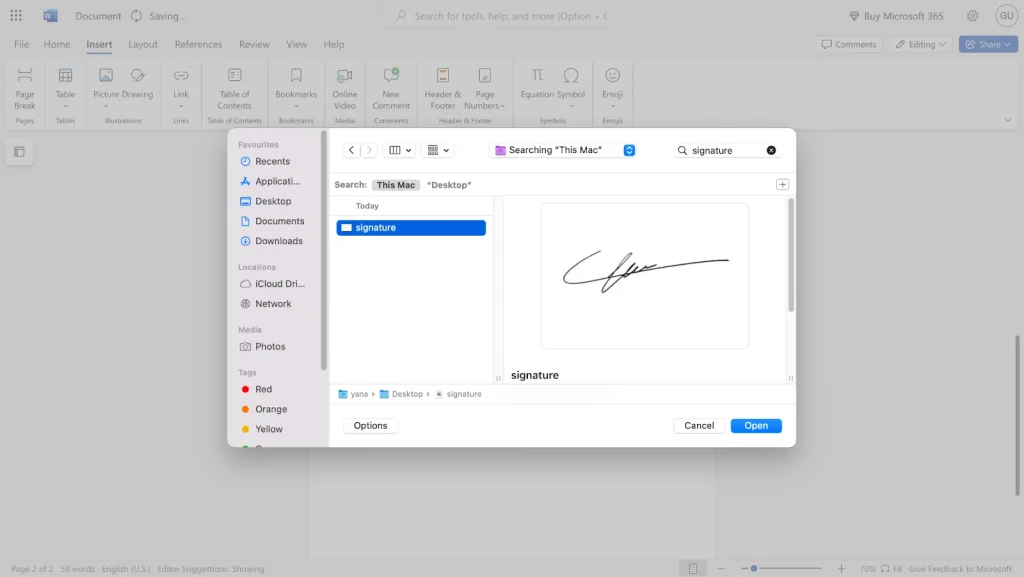
Task: Select the signature file in results list
Action: click(x=410, y=228)
